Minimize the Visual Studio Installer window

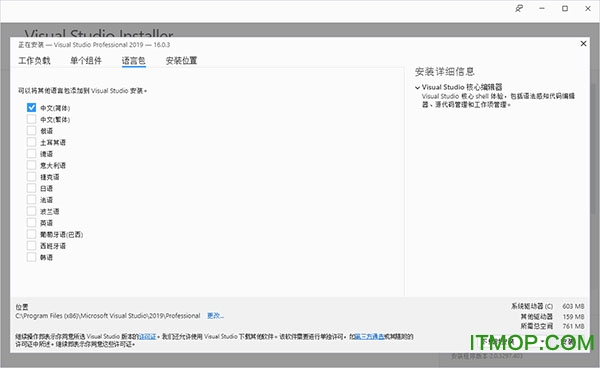click(x=542, y=8)
